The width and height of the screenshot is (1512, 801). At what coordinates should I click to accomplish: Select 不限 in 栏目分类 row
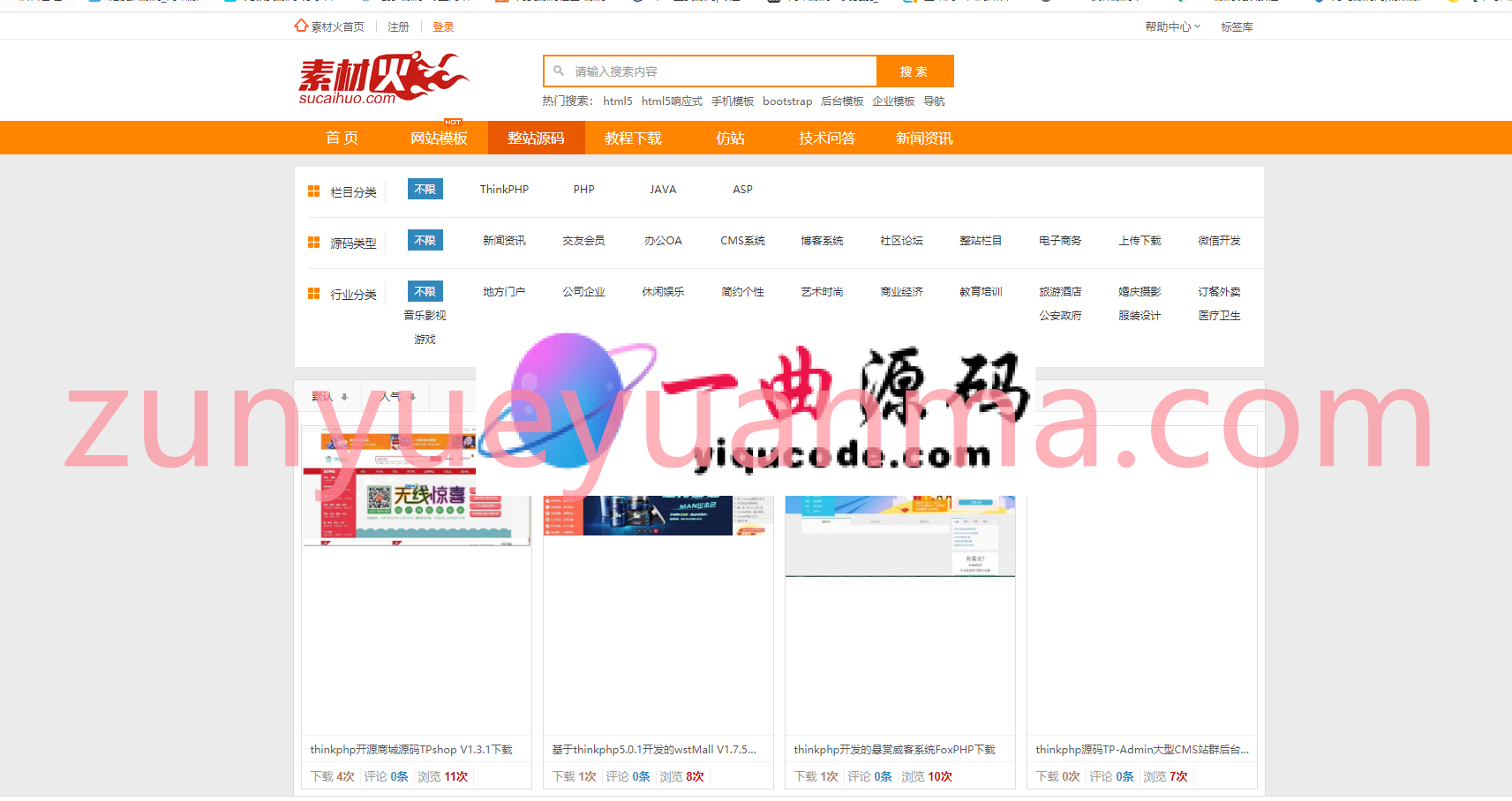tap(425, 189)
